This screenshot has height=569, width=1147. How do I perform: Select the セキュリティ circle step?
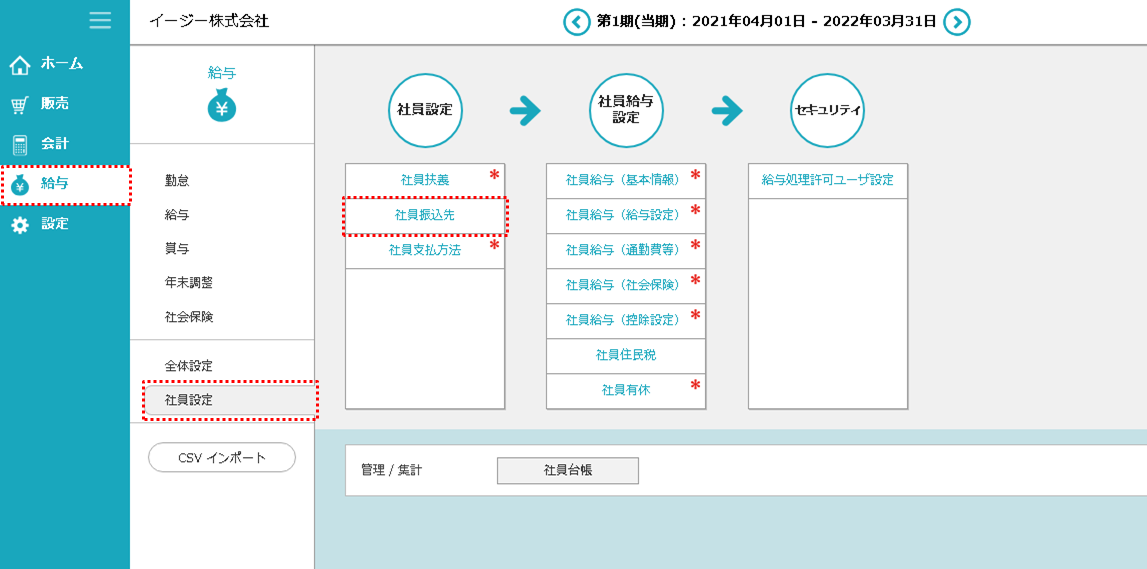coord(827,110)
